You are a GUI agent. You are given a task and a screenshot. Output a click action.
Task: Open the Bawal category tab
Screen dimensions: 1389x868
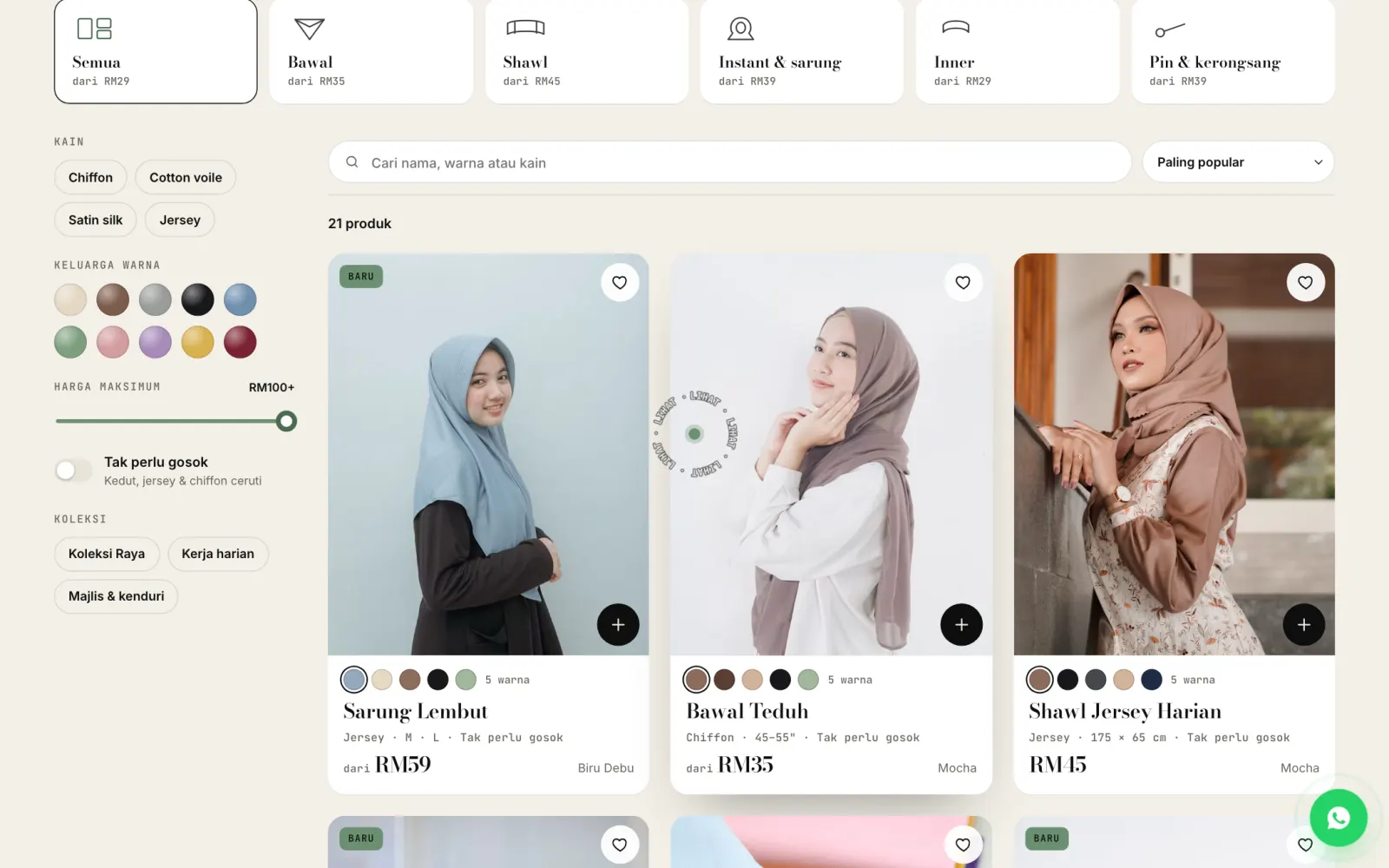coord(371,51)
